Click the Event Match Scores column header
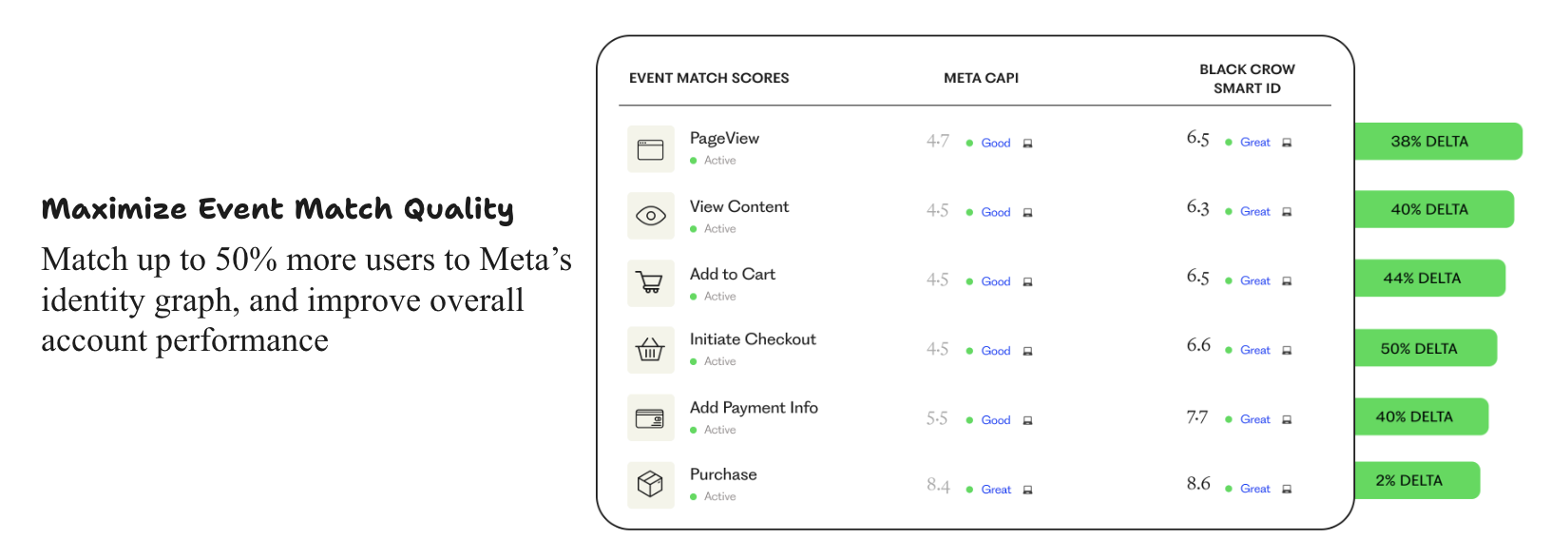The width and height of the screenshot is (1568, 540). click(709, 78)
